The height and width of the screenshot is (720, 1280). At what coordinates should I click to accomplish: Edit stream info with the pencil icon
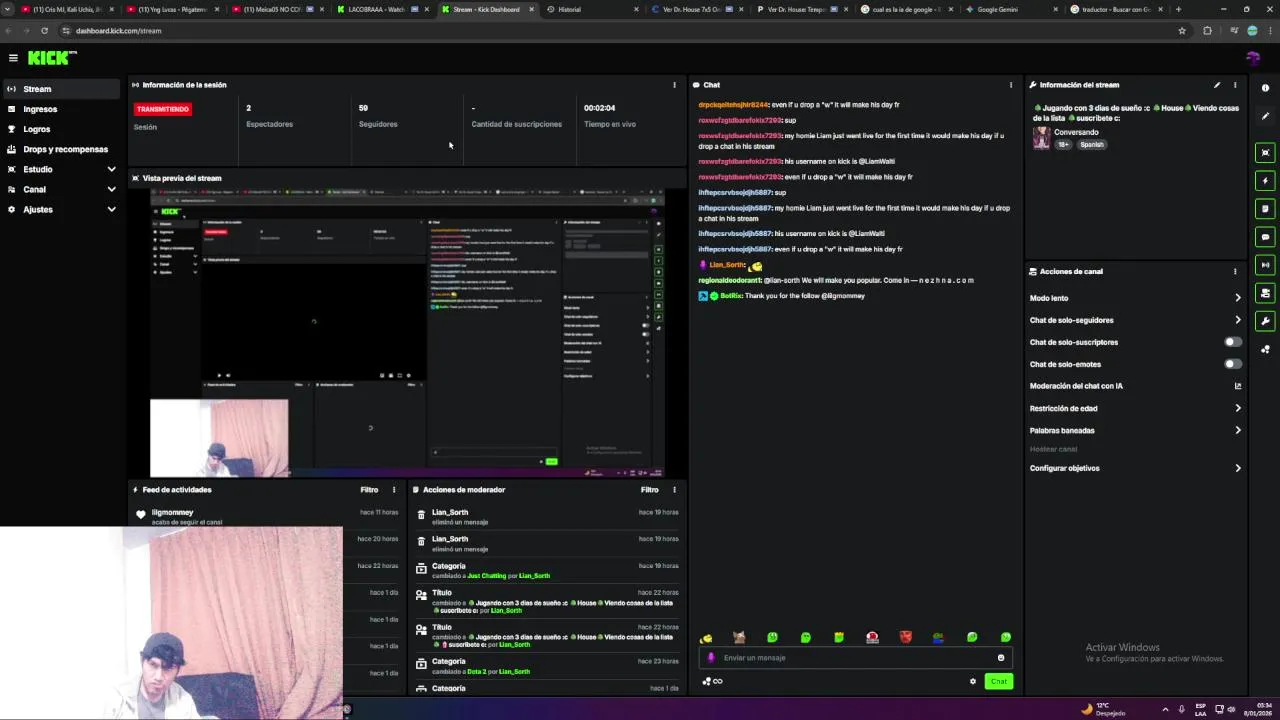(1217, 85)
